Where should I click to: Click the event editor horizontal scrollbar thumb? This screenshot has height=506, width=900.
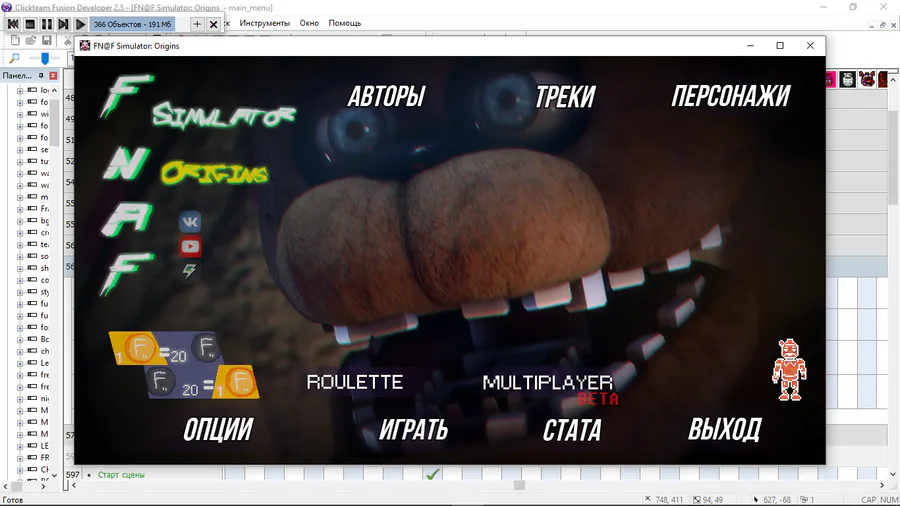pos(519,485)
